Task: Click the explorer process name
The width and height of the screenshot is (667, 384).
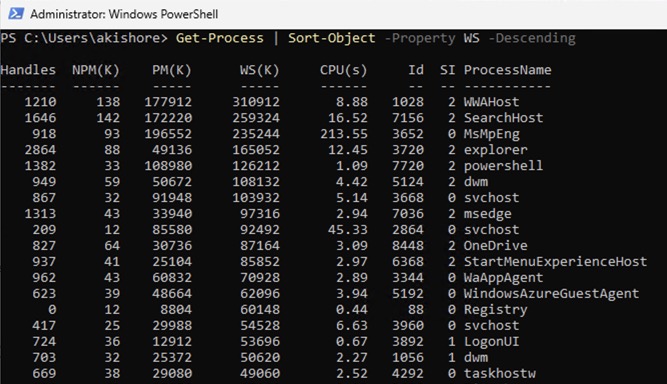Action: [496, 150]
